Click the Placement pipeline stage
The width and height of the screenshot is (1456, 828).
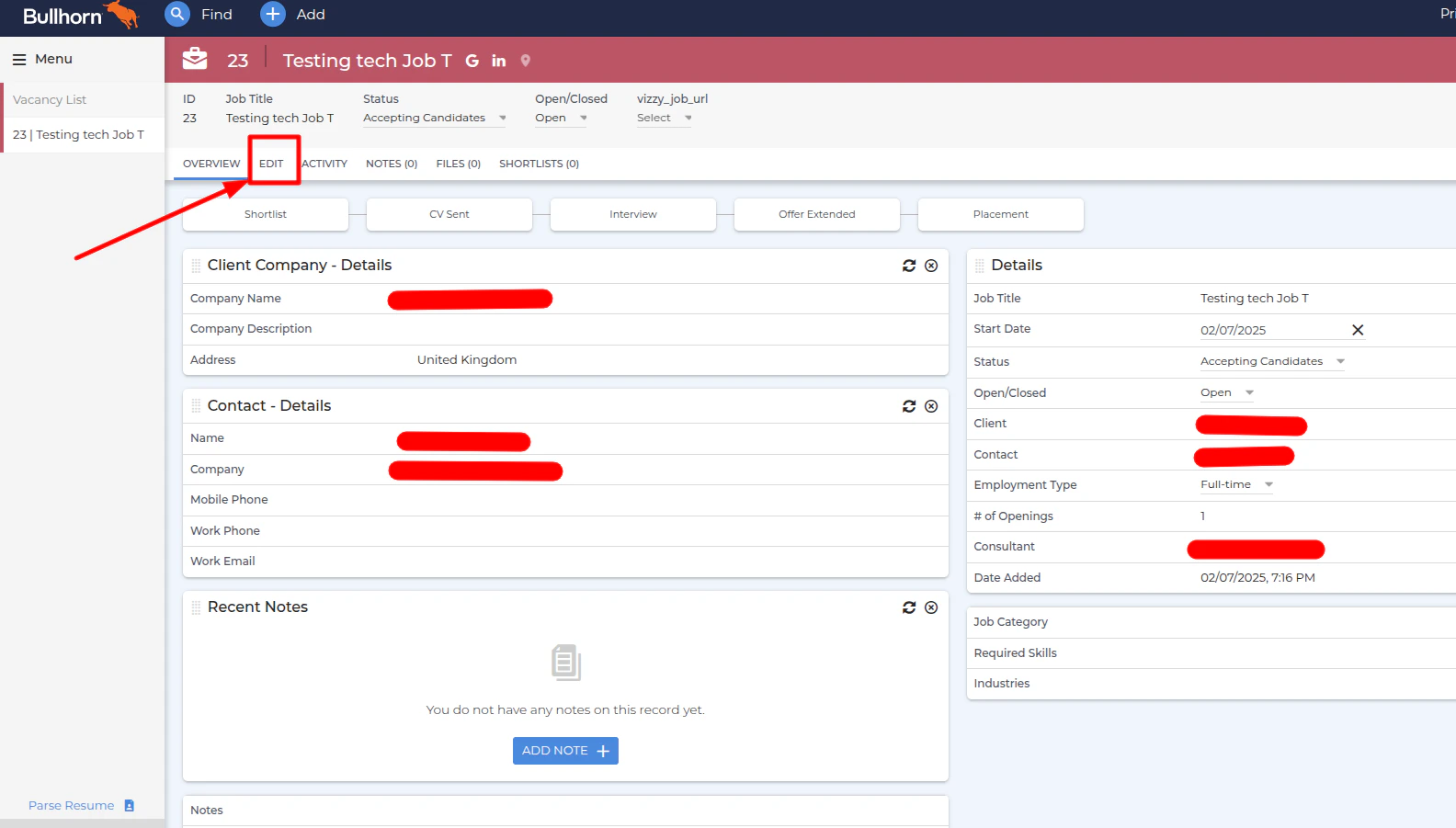[1001, 214]
